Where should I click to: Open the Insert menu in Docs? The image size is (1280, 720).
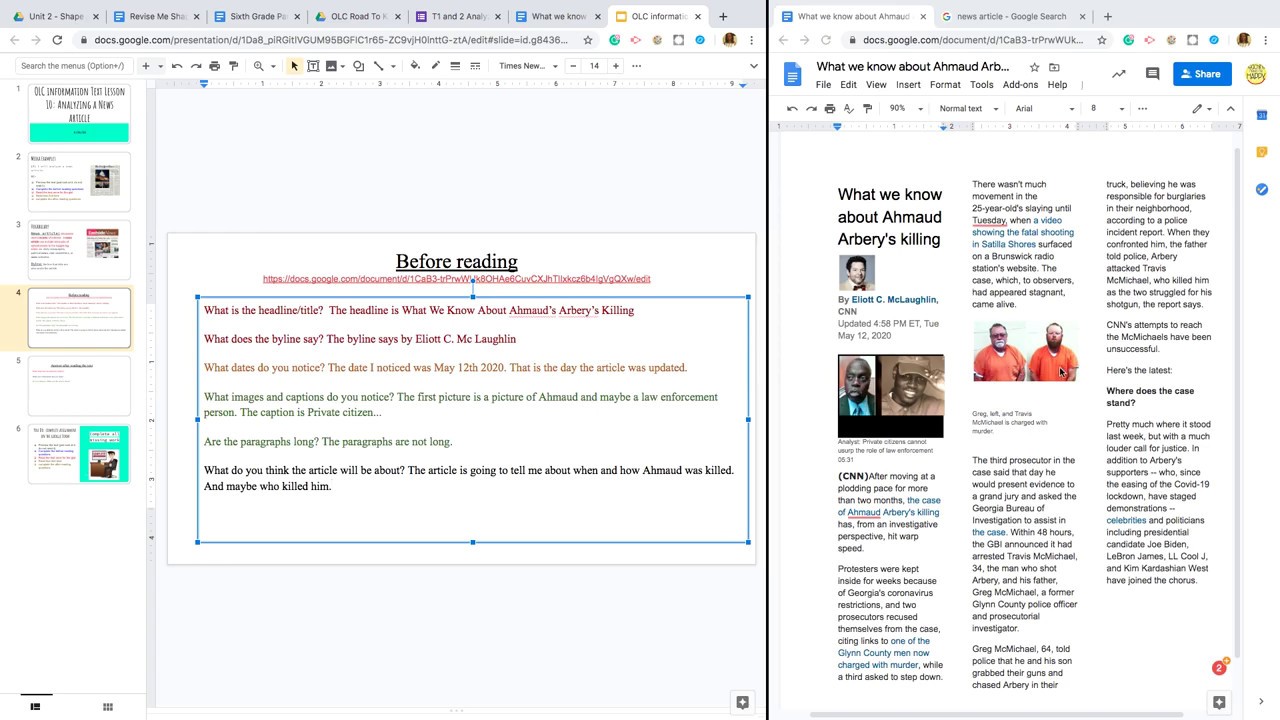(908, 85)
